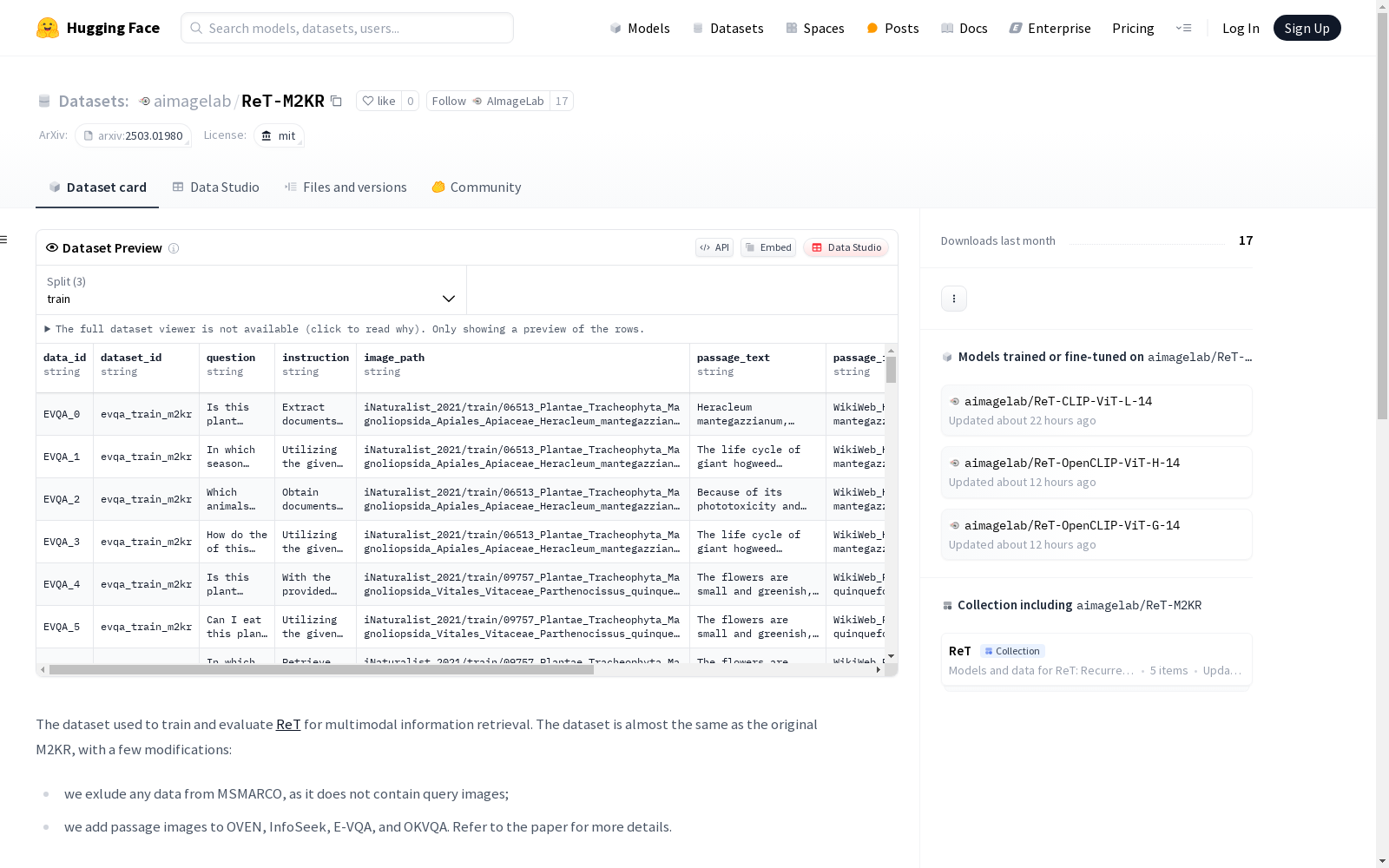Screen dimensions: 1389x868
Task: Toggle the left table-of-contents sidebar icon
Action: [4, 240]
